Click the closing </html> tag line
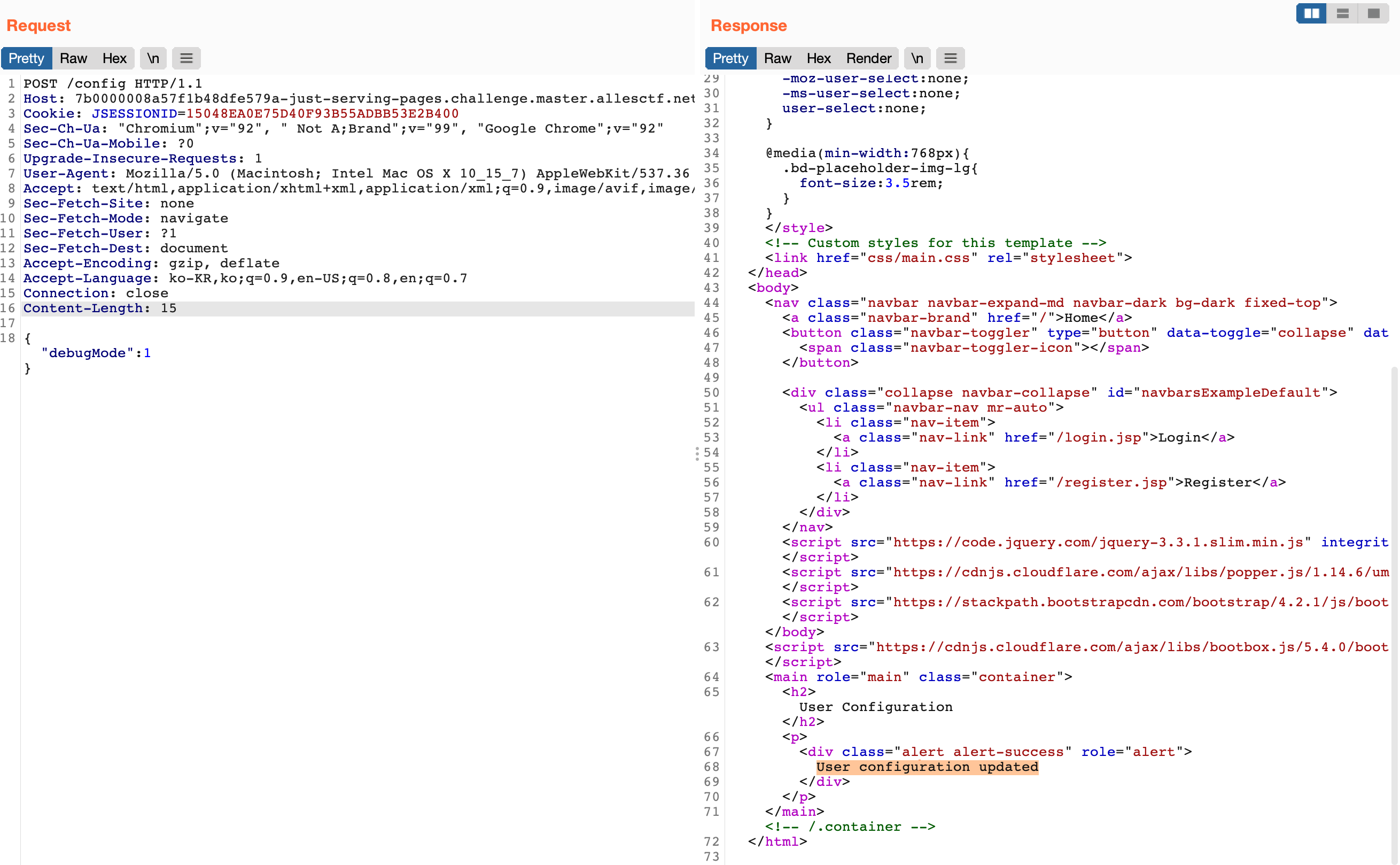This screenshot has width=1400, height=865. tap(777, 841)
